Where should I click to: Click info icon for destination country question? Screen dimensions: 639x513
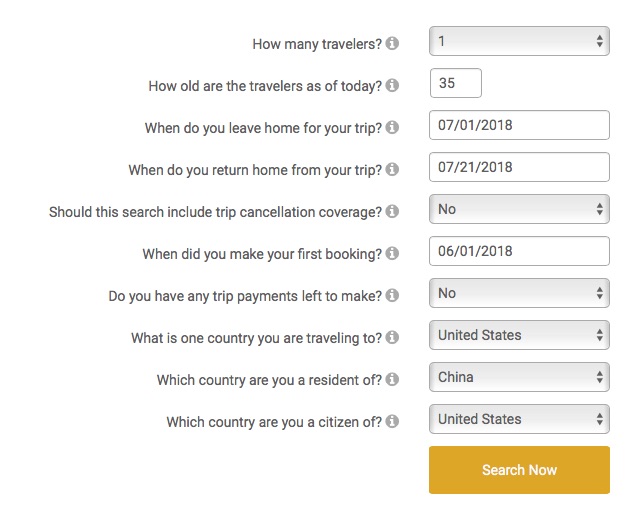click(x=392, y=337)
